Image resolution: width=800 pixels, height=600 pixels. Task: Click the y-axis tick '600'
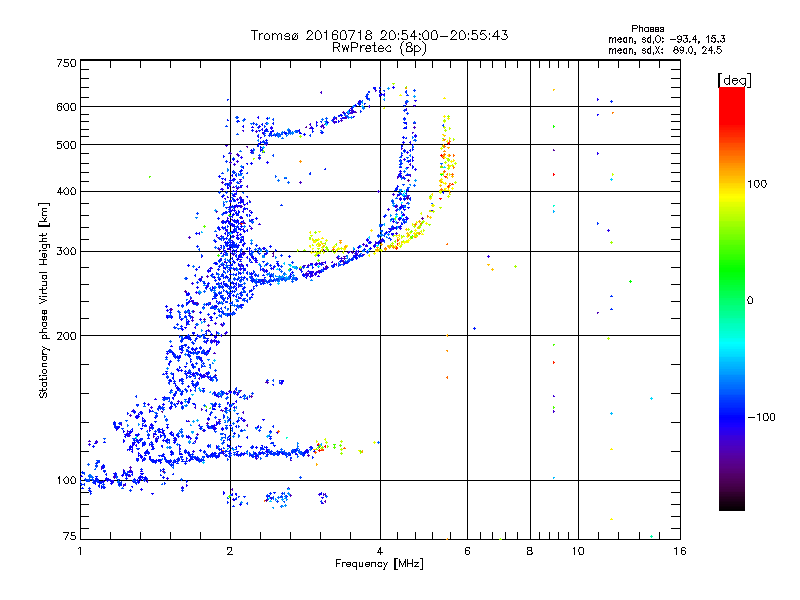pyautogui.click(x=66, y=107)
